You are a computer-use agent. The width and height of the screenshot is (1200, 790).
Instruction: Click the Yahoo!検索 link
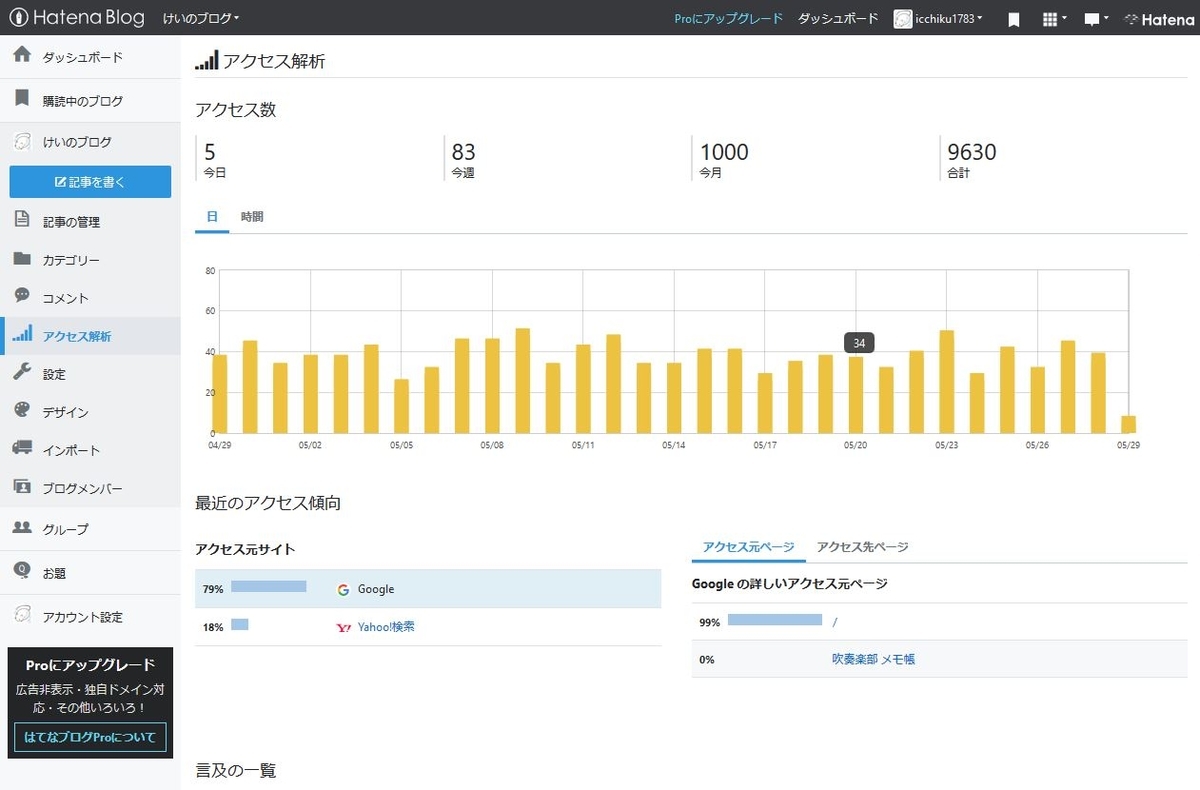coord(386,627)
